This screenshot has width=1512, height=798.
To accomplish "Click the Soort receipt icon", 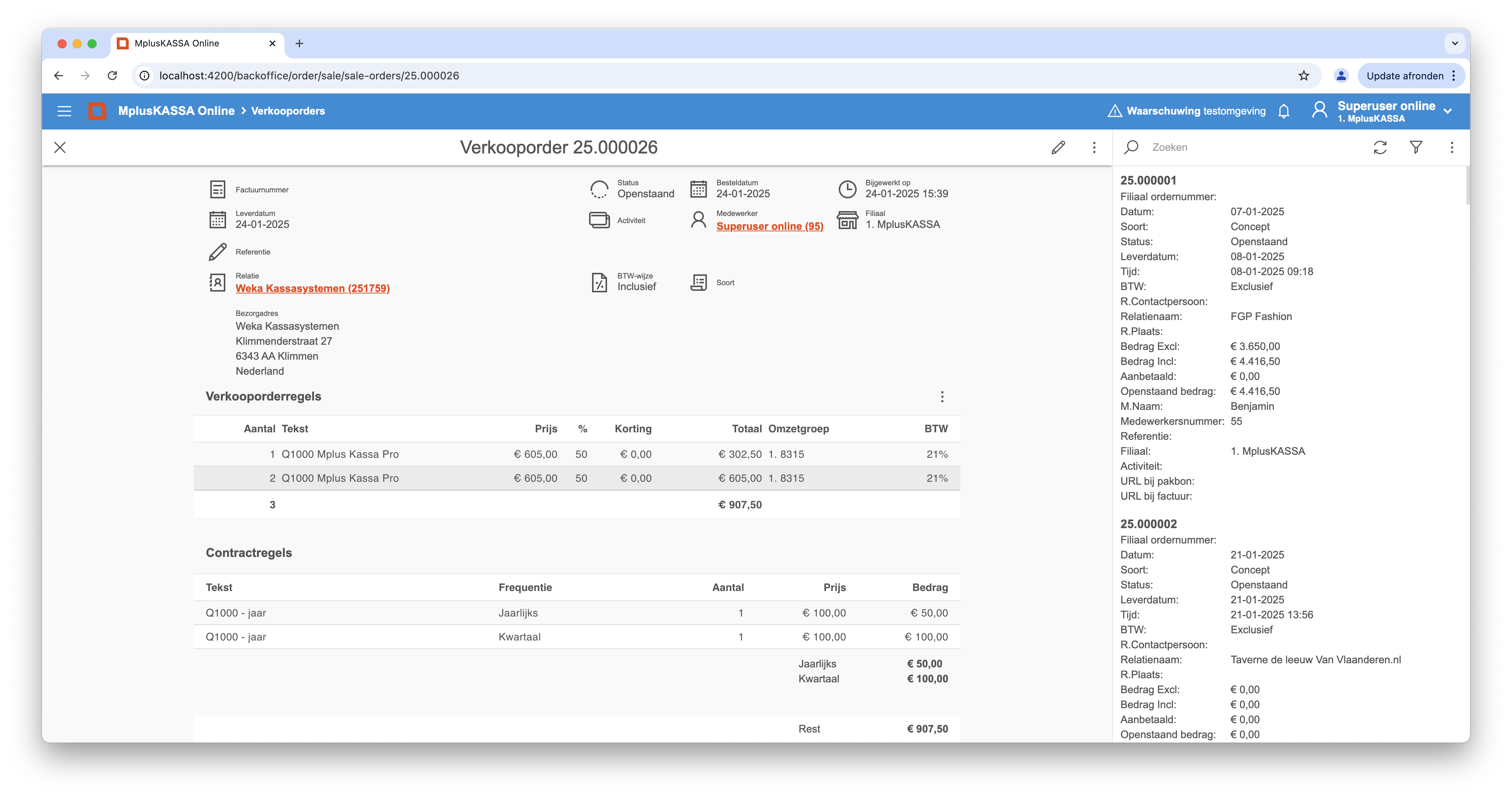I will coord(698,283).
